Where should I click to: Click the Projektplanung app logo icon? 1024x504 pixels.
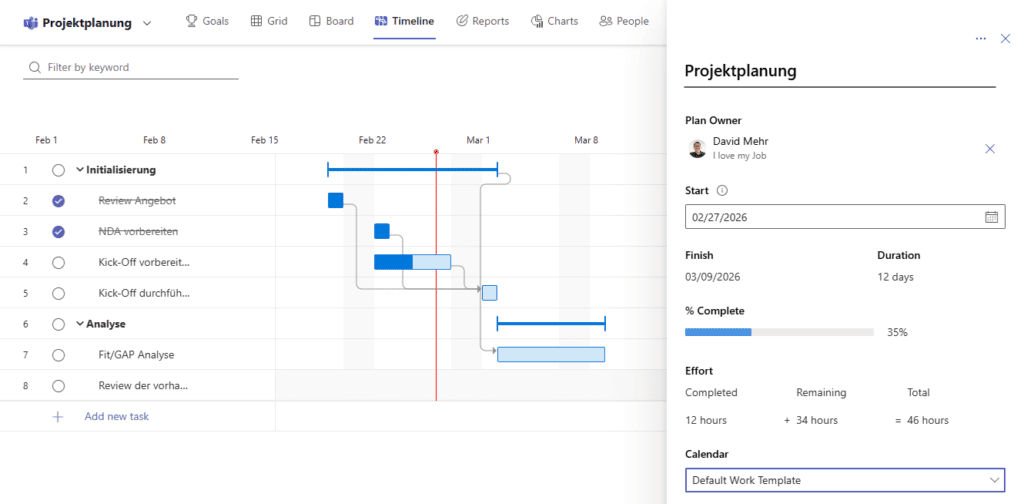30,22
